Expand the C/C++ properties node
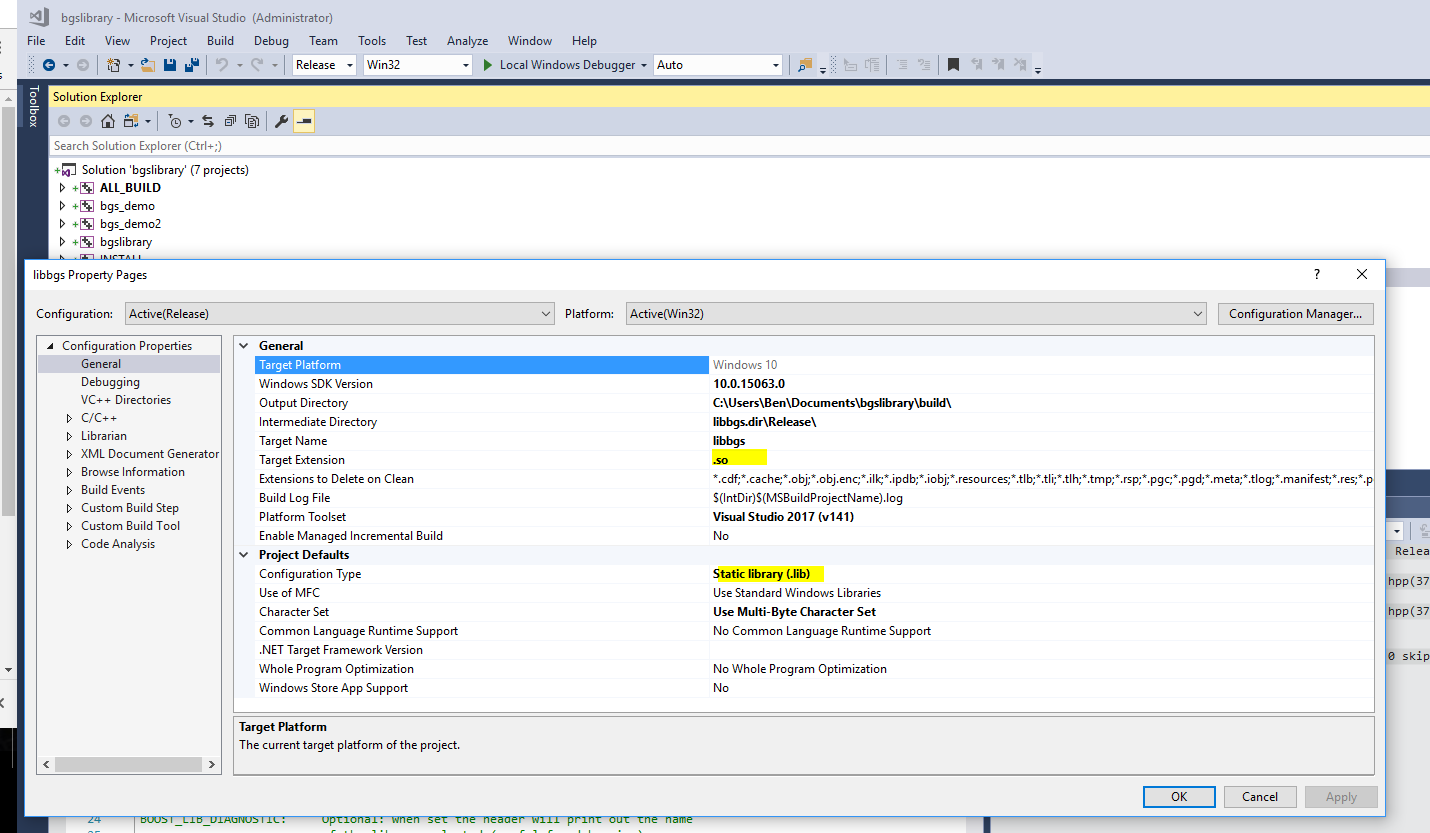1430x833 pixels. point(69,418)
